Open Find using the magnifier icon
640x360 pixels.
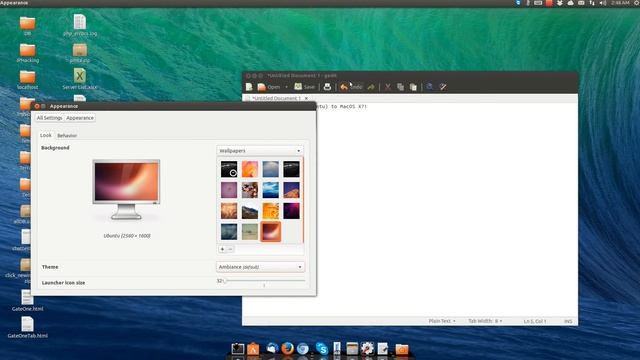[429, 87]
